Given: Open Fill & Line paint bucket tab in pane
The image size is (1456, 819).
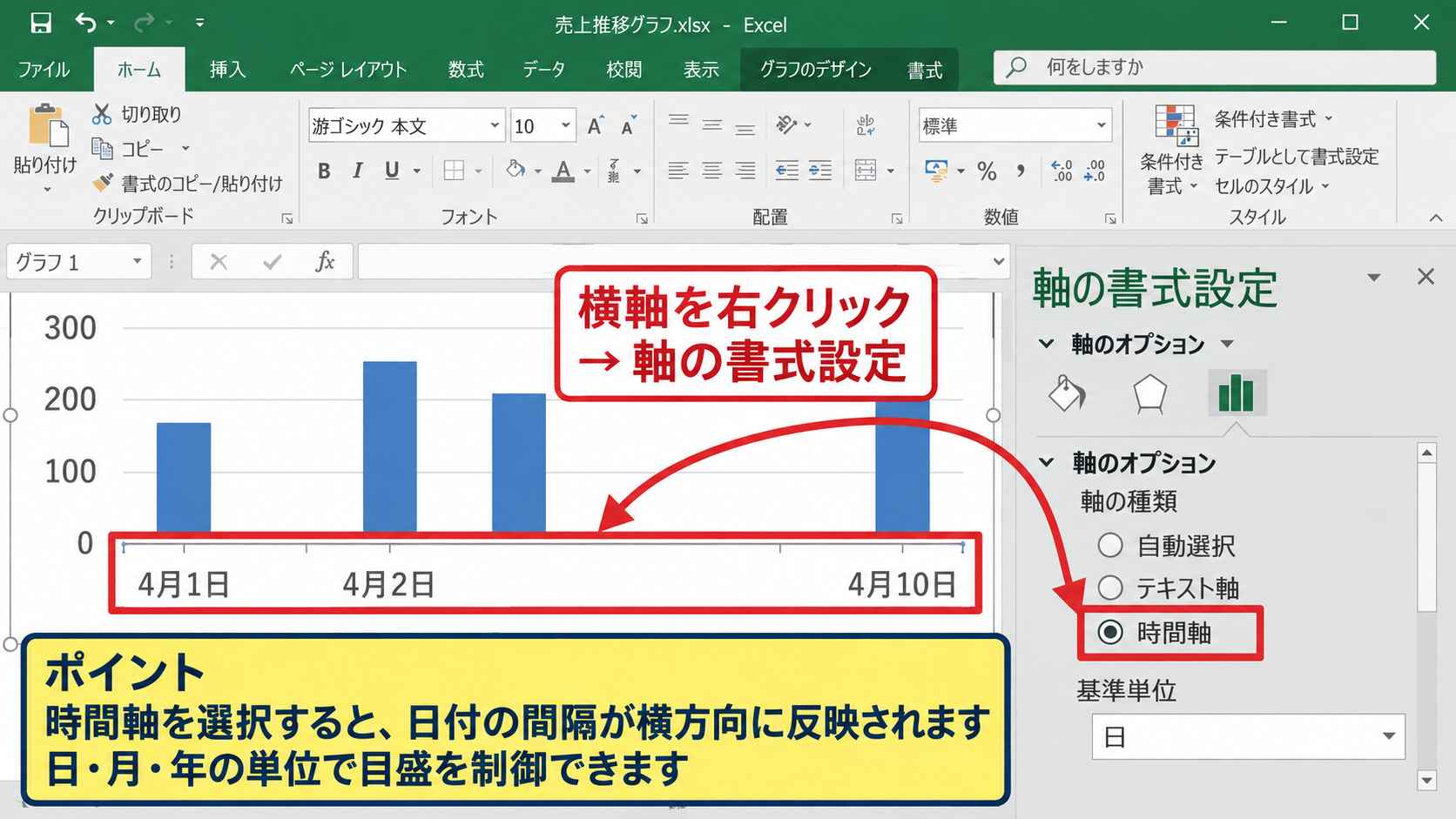Looking at the screenshot, I should [x=1067, y=393].
